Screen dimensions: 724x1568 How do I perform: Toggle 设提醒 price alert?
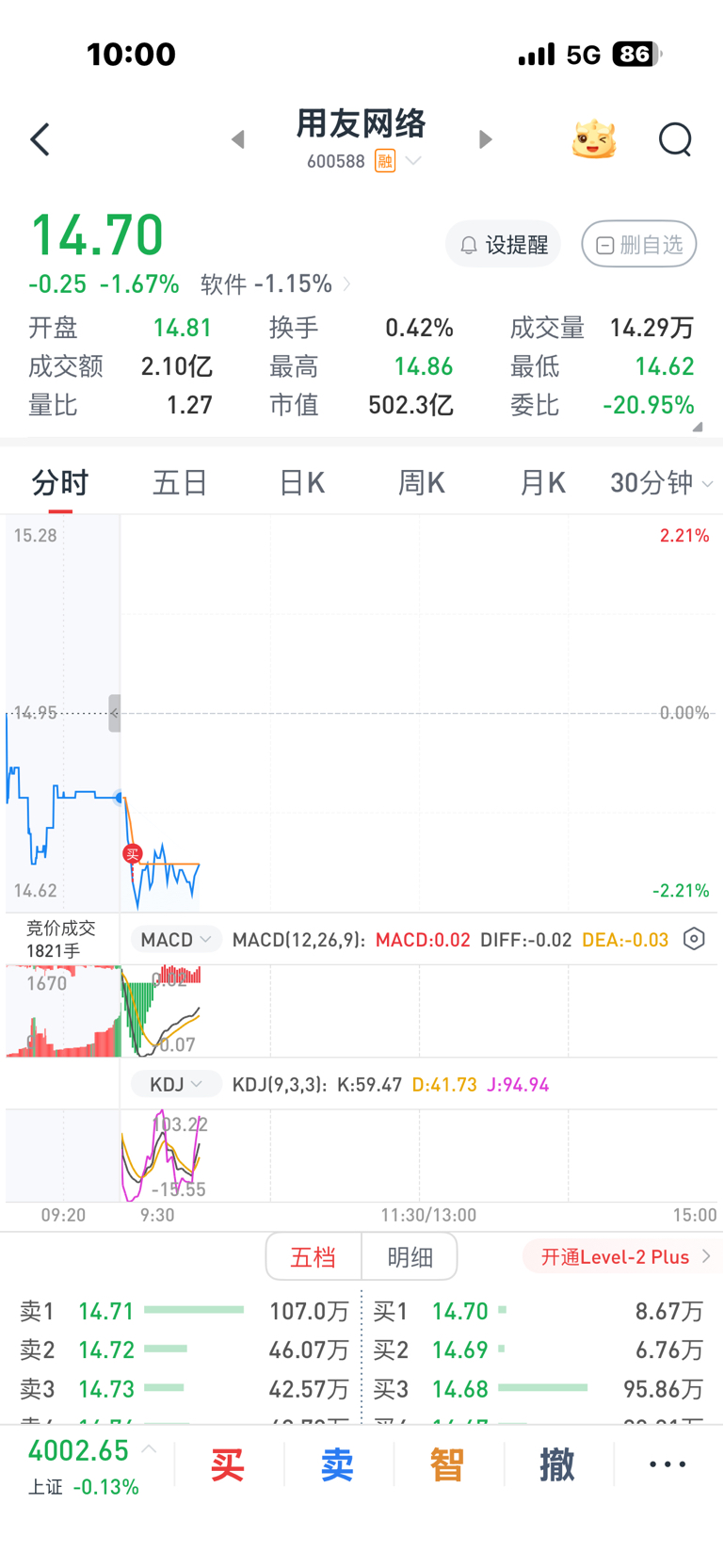[504, 245]
